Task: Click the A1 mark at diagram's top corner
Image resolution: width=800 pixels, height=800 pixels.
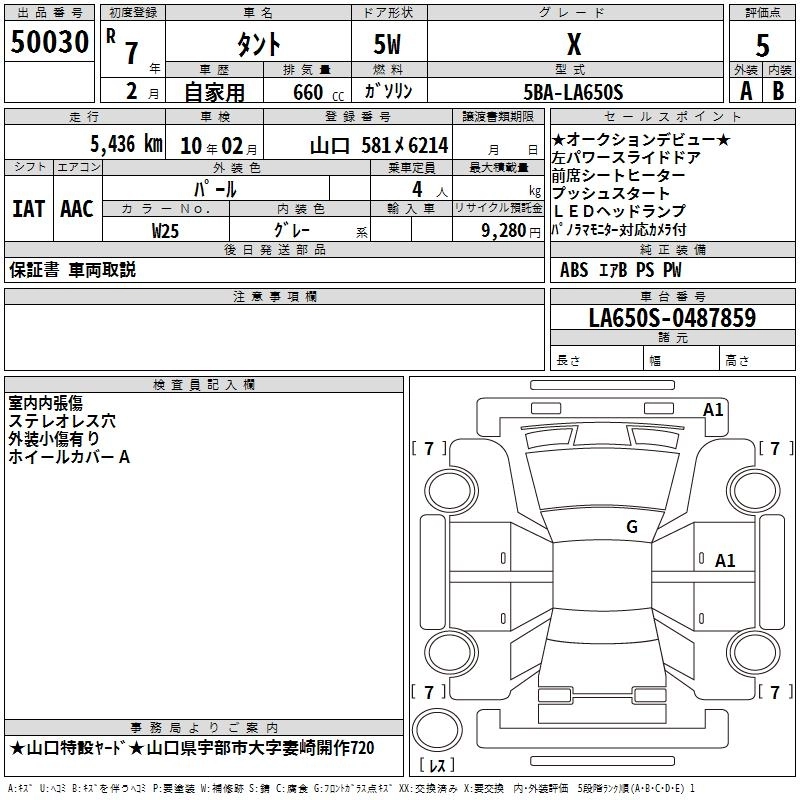Action: [713, 410]
